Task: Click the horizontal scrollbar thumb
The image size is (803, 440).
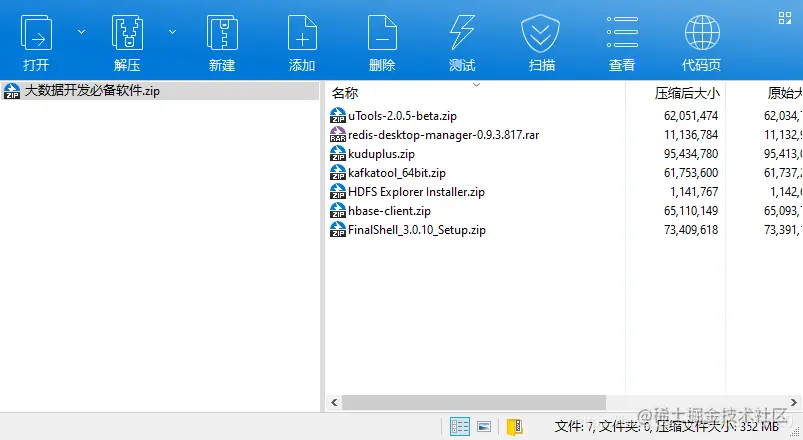Action: coord(474,403)
